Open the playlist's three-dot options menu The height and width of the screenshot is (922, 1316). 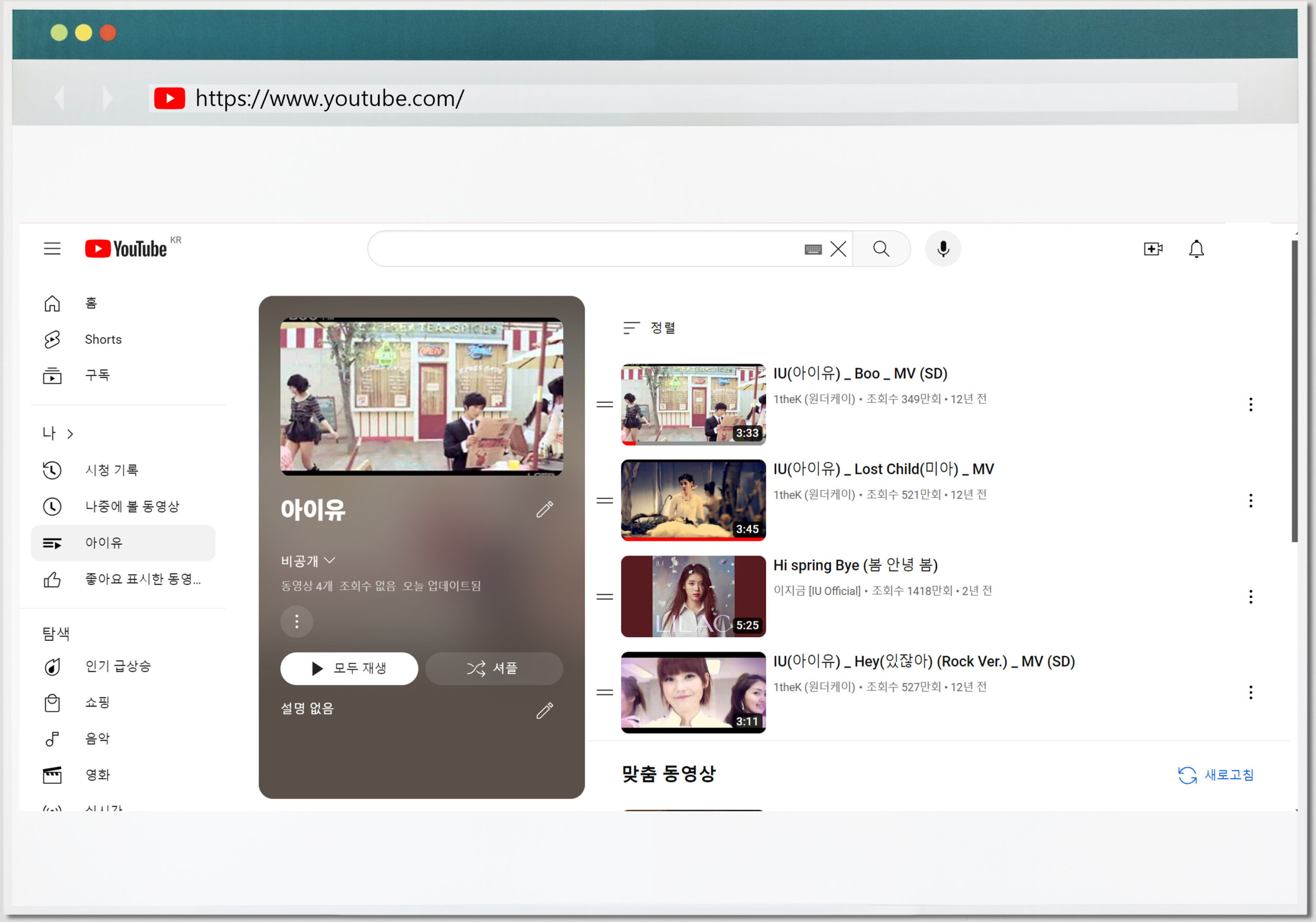pos(296,621)
